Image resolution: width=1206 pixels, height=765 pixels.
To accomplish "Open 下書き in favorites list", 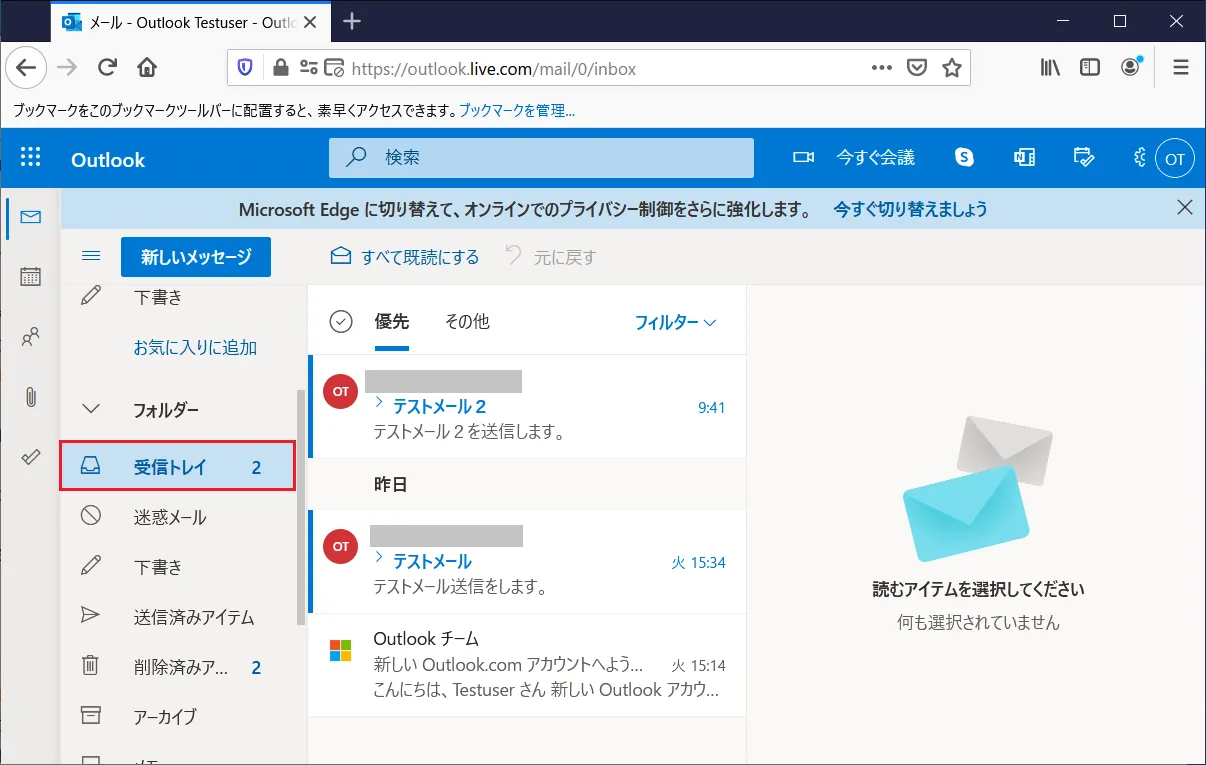I will [178, 297].
